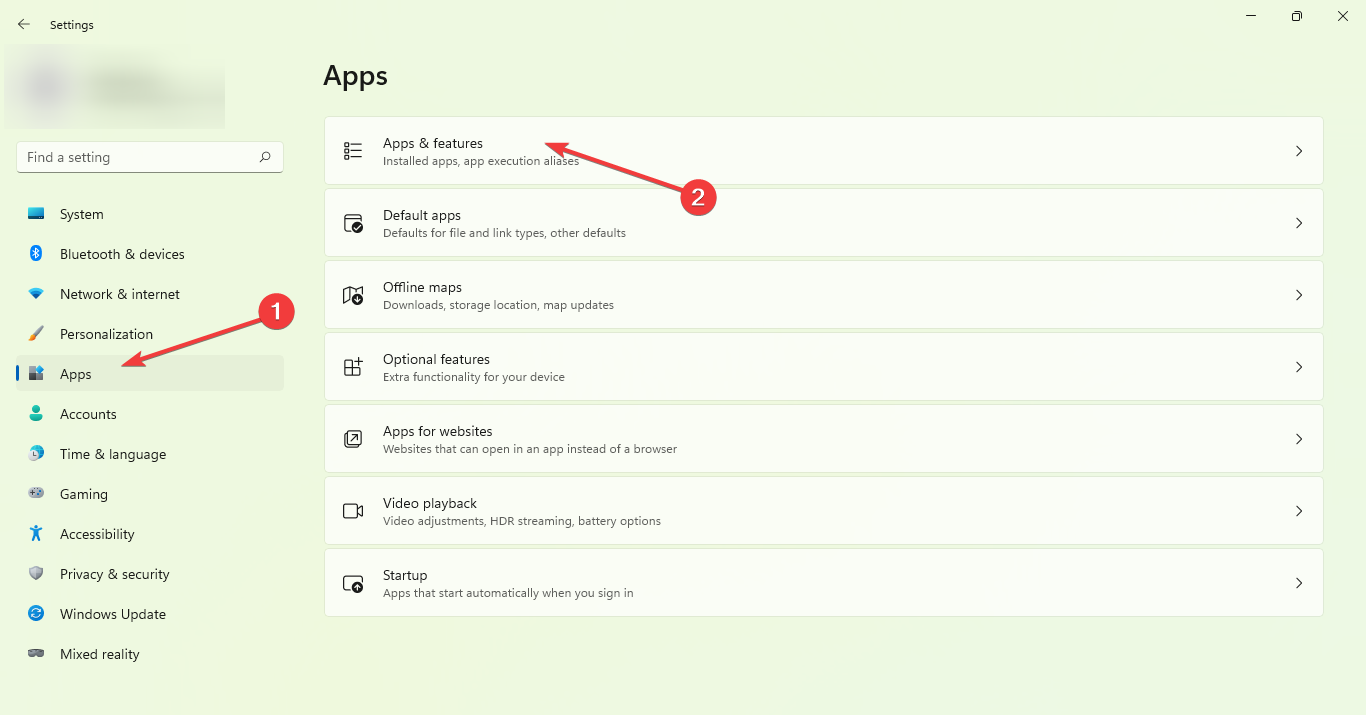This screenshot has height=715, width=1366.
Task: Click the Default apps title
Action: [x=422, y=215]
